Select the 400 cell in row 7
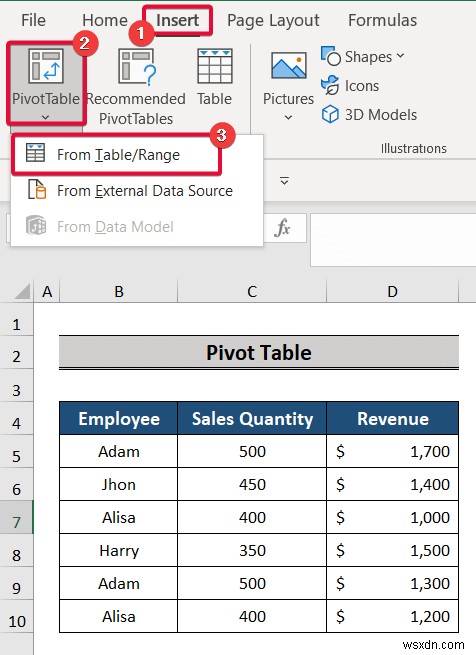 point(252,517)
